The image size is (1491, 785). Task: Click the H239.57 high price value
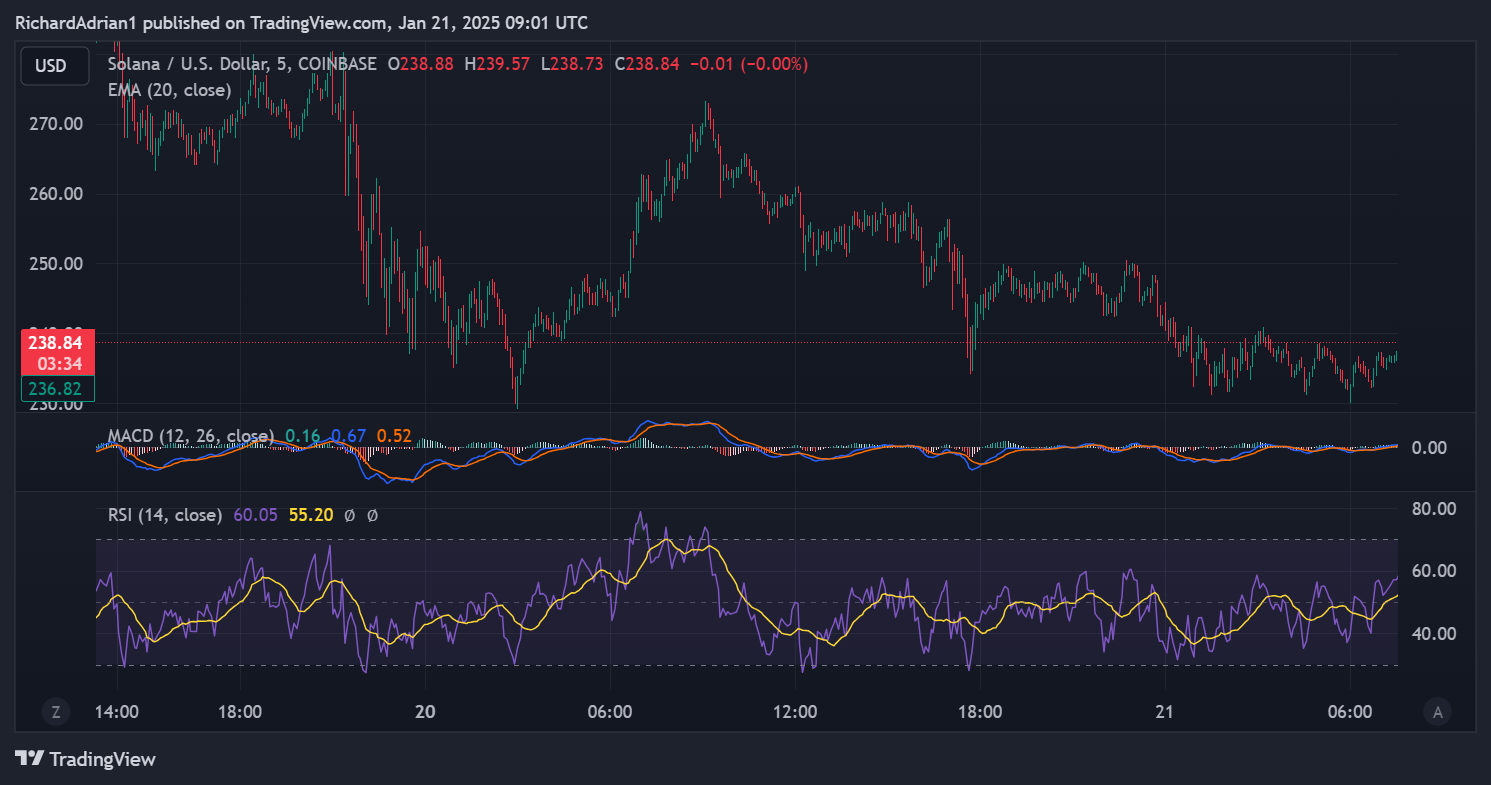point(497,64)
